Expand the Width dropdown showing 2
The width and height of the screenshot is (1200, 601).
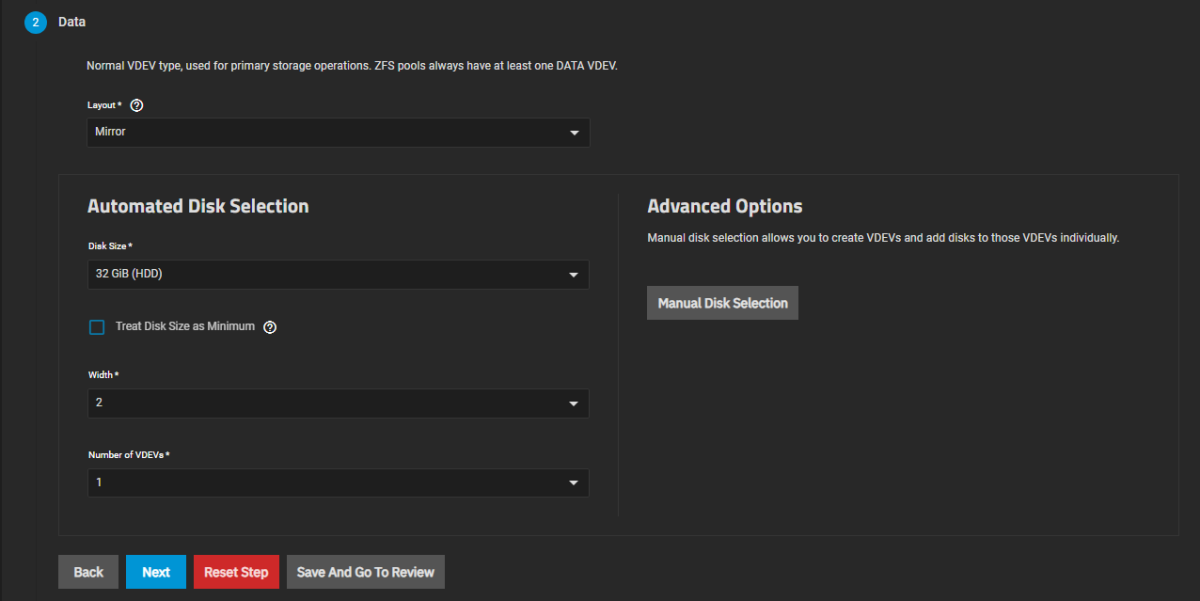(338, 403)
